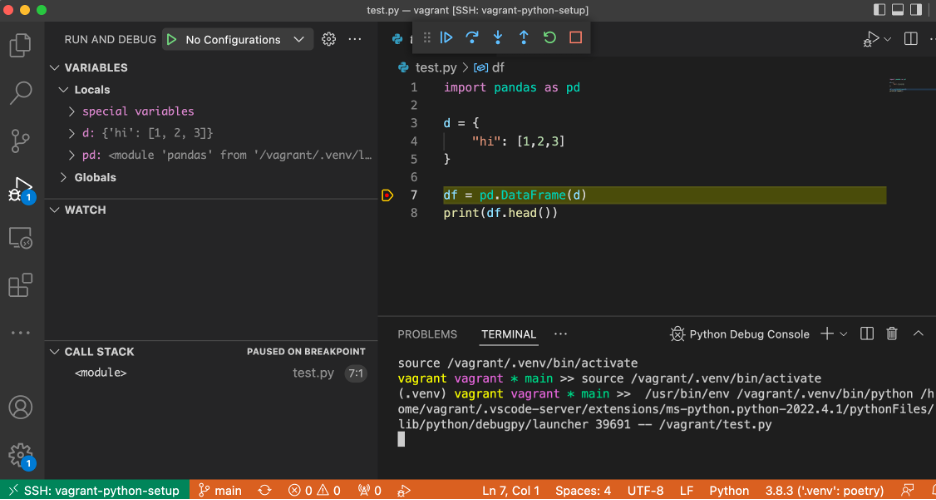Stop the debugger with the red square
Image resolution: width=936 pixels, height=500 pixels.
coord(575,38)
